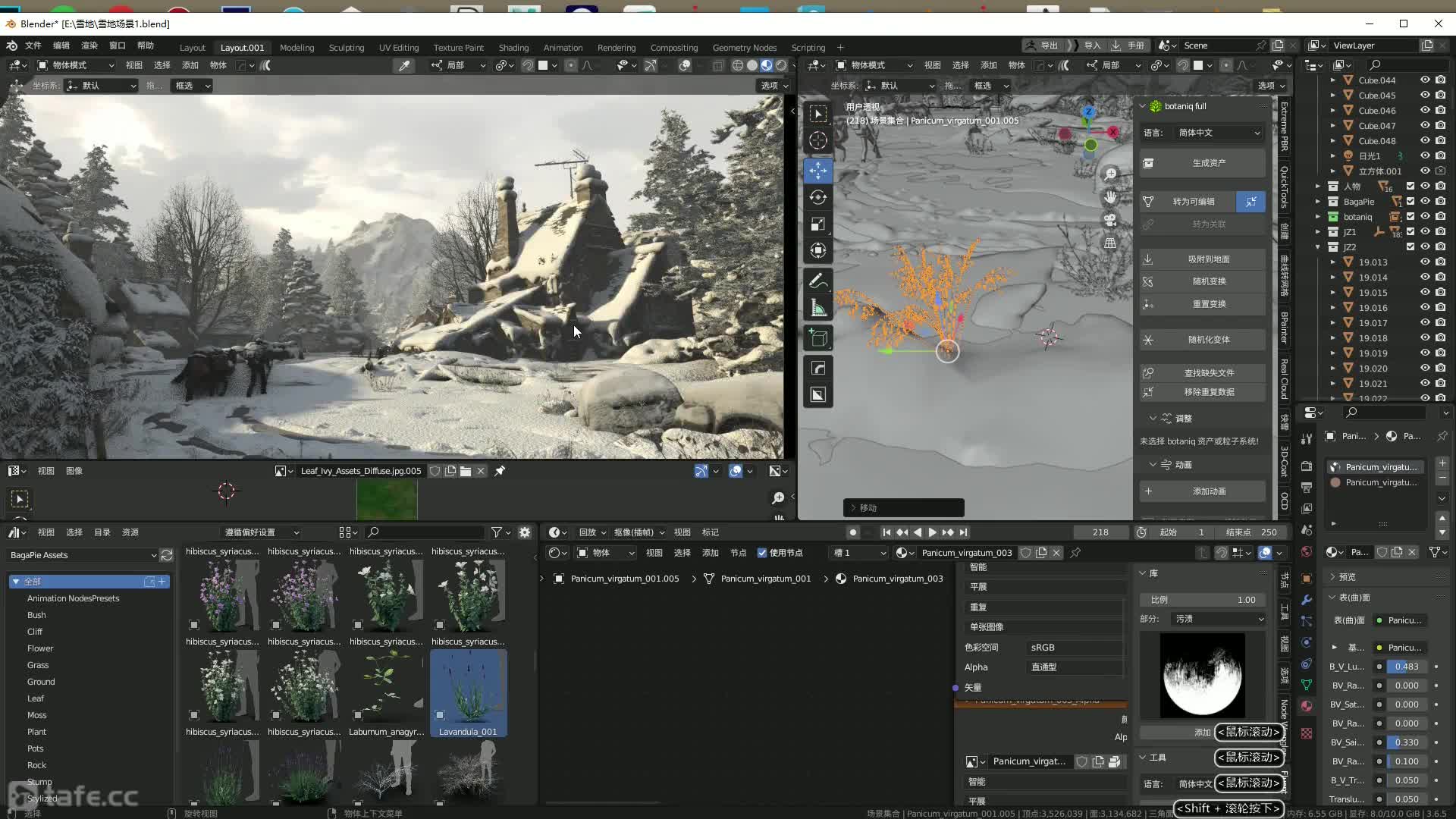Open the Render menu in the top bar

(89, 45)
